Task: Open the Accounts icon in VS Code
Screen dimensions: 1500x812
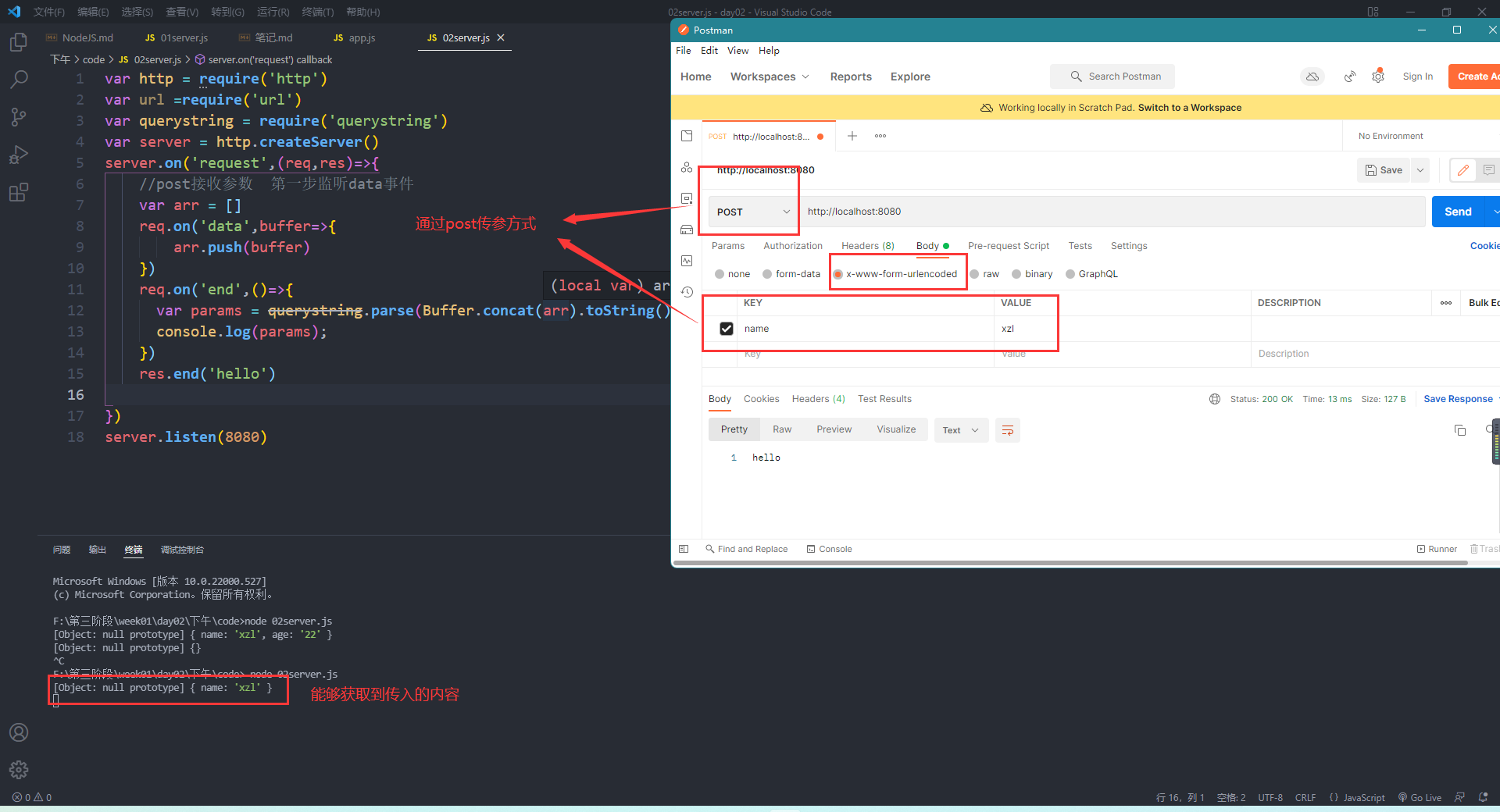Action: point(19,732)
